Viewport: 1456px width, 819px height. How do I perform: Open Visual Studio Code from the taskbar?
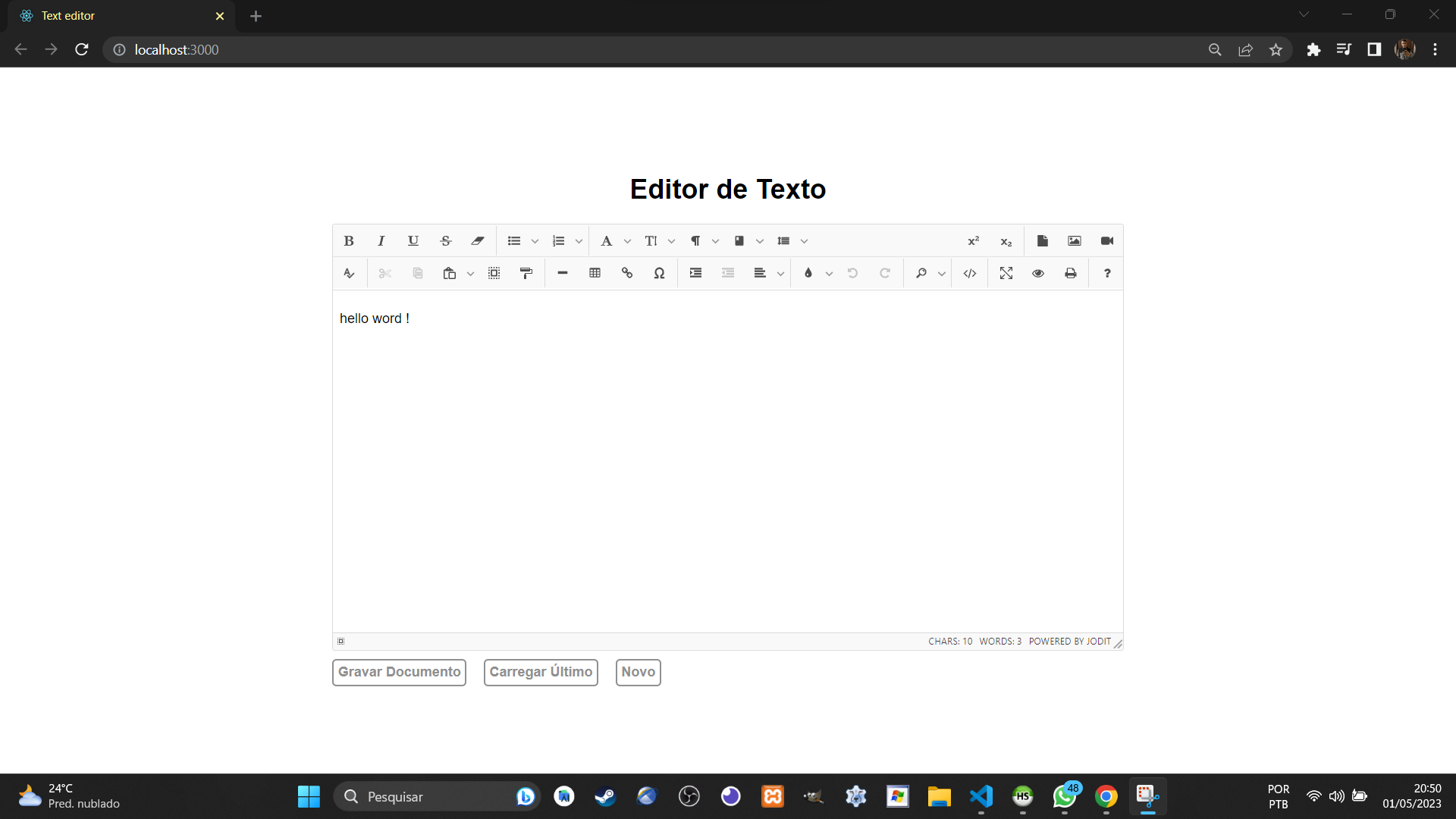click(x=981, y=796)
